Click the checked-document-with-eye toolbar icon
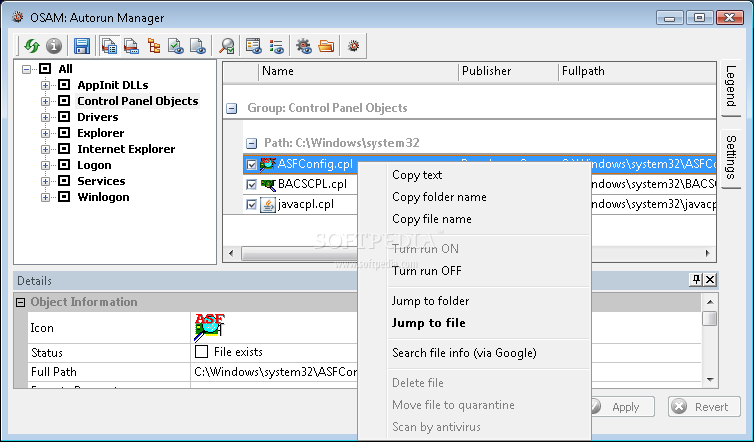Image resolution: width=754 pixels, height=442 pixels. point(176,46)
